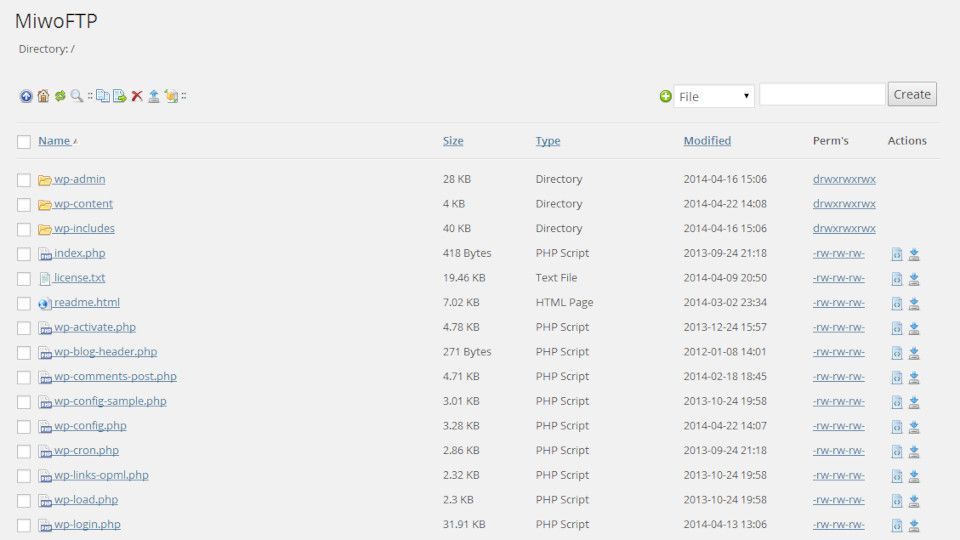The image size is (960, 540).
Task: Sort by Name column header
Action: [54, 141]
